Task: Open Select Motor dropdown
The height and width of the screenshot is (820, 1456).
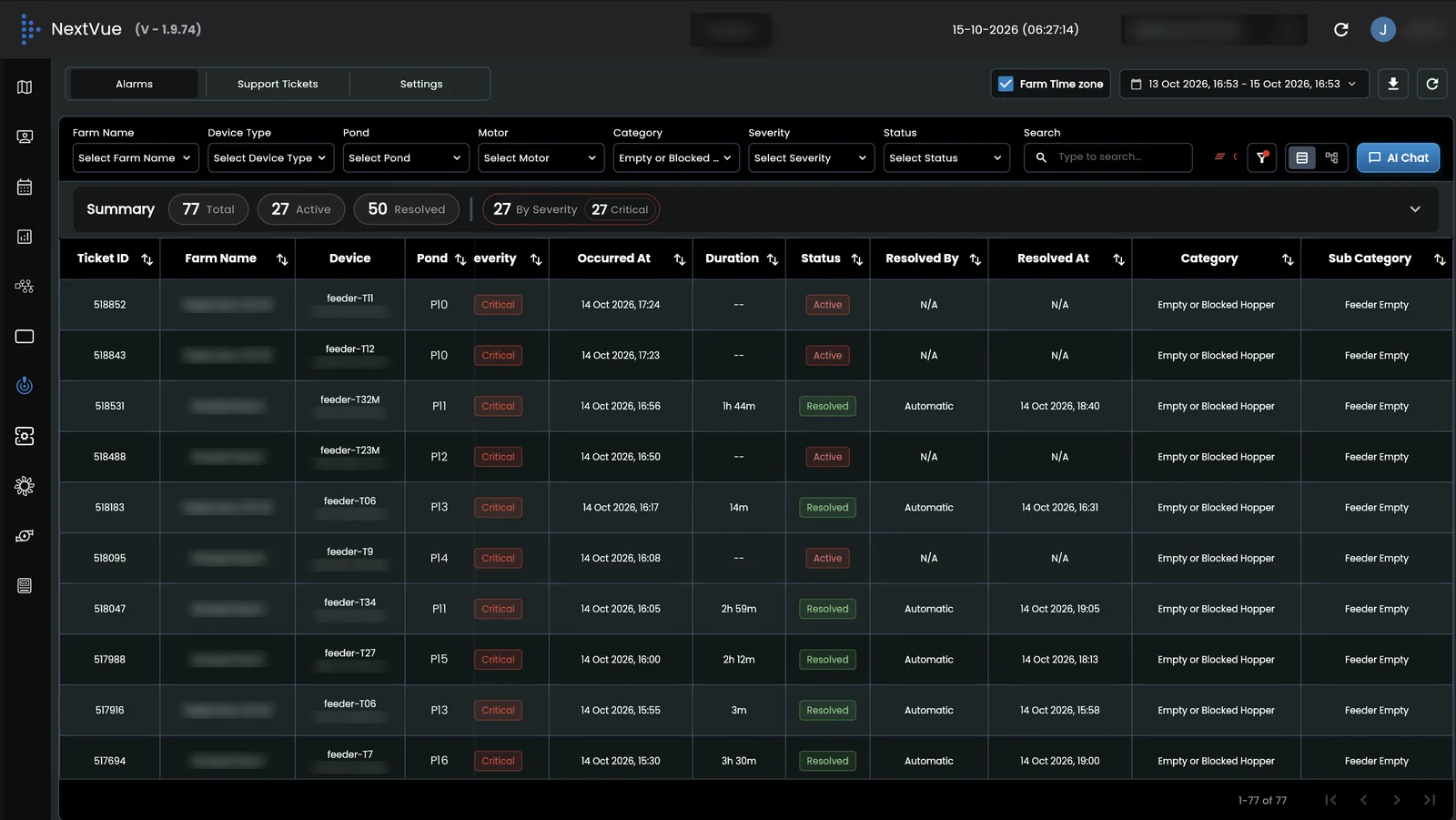Action: (x=541, y=158)
